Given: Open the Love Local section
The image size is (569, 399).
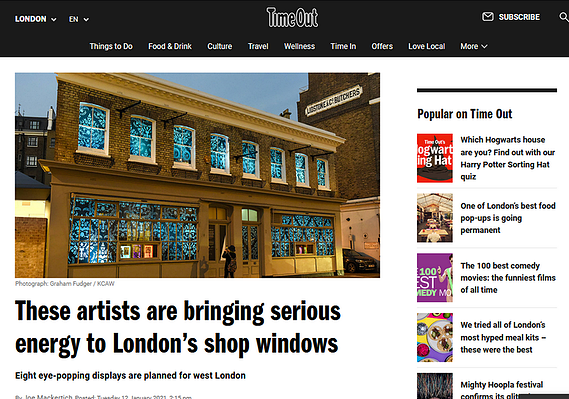Looking at the screenshot, I should pyautogui.click(x=426, y=46).
